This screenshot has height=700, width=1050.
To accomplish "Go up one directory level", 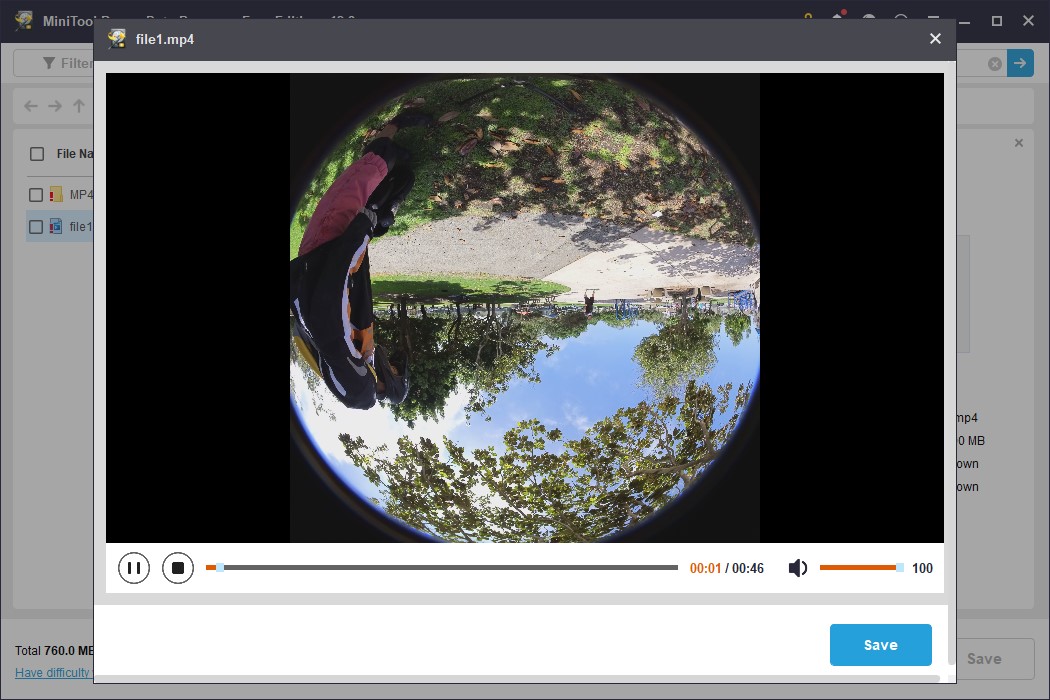I will [79, 105].
